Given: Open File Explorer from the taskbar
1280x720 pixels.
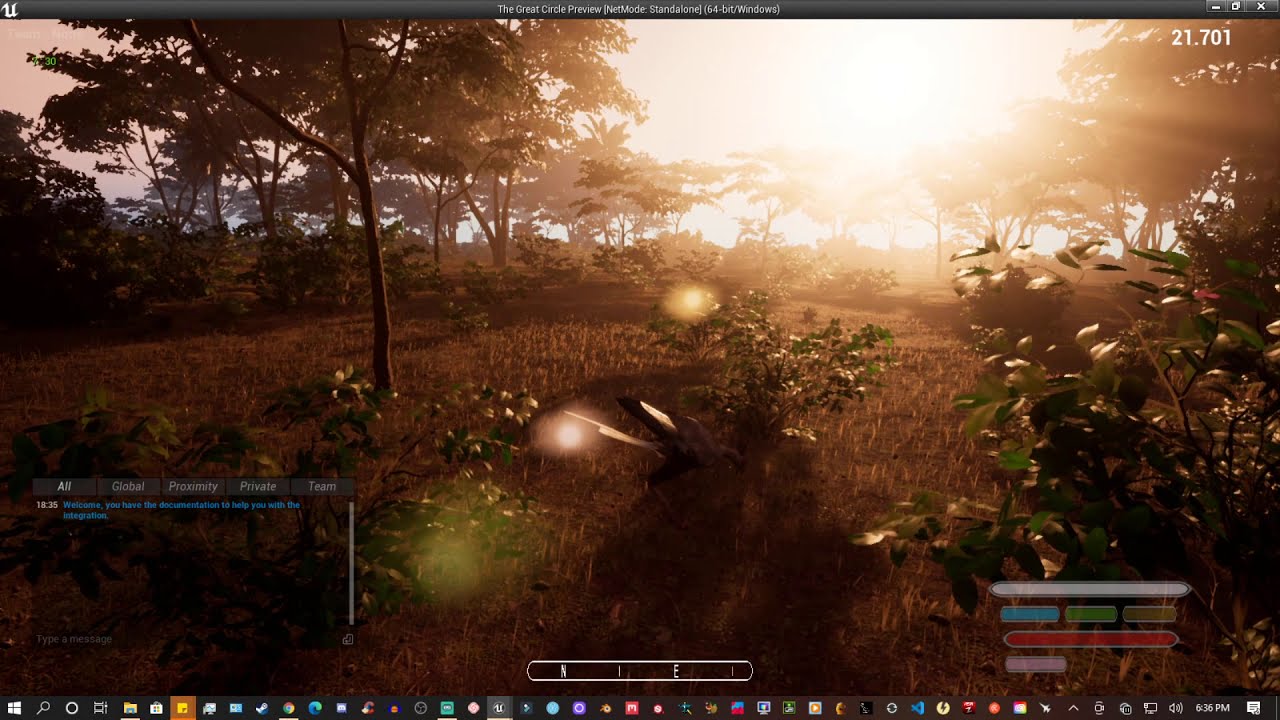Looking at the screenshot, I should coord(130,708).
